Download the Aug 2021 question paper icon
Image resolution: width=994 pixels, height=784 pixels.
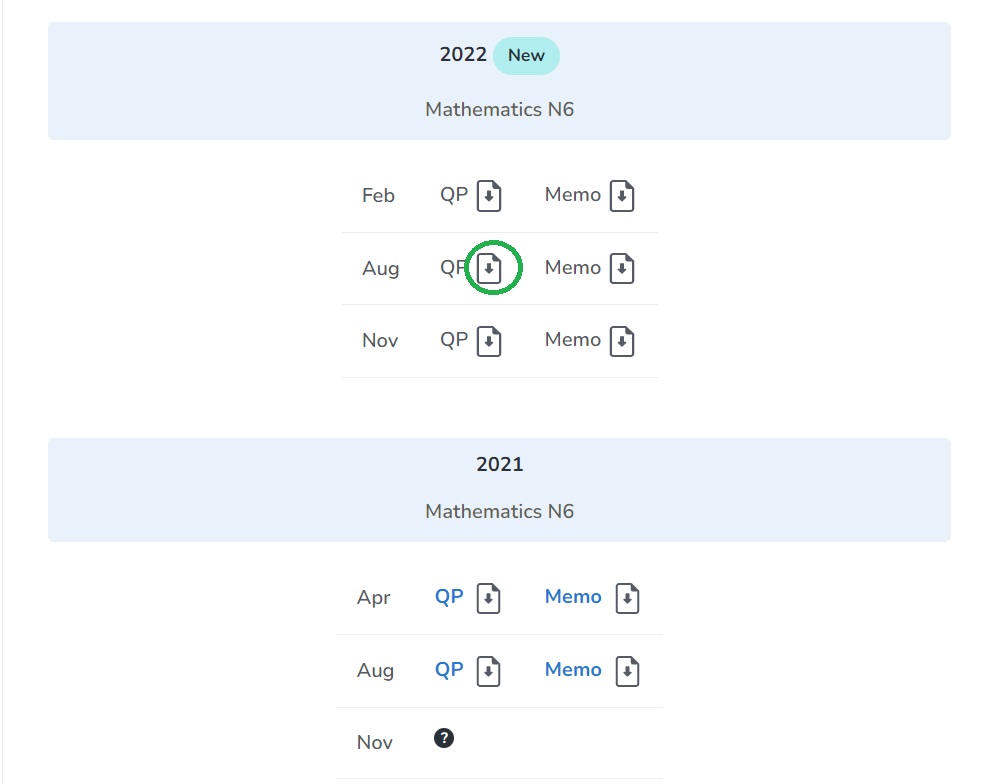coord(488,671)
